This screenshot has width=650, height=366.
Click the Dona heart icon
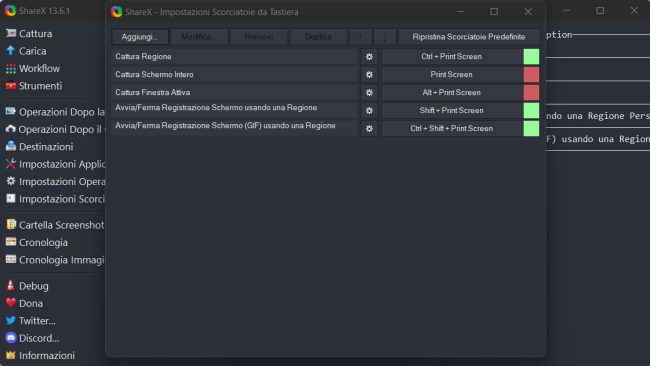click(11, 303)
